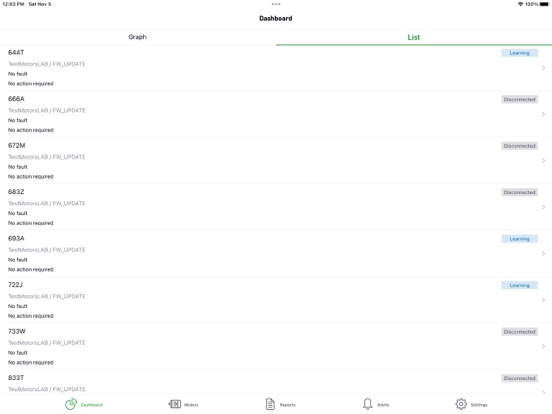Open motor 693A entry
Screen dimensions: 552x414
(x=276, y=254)
